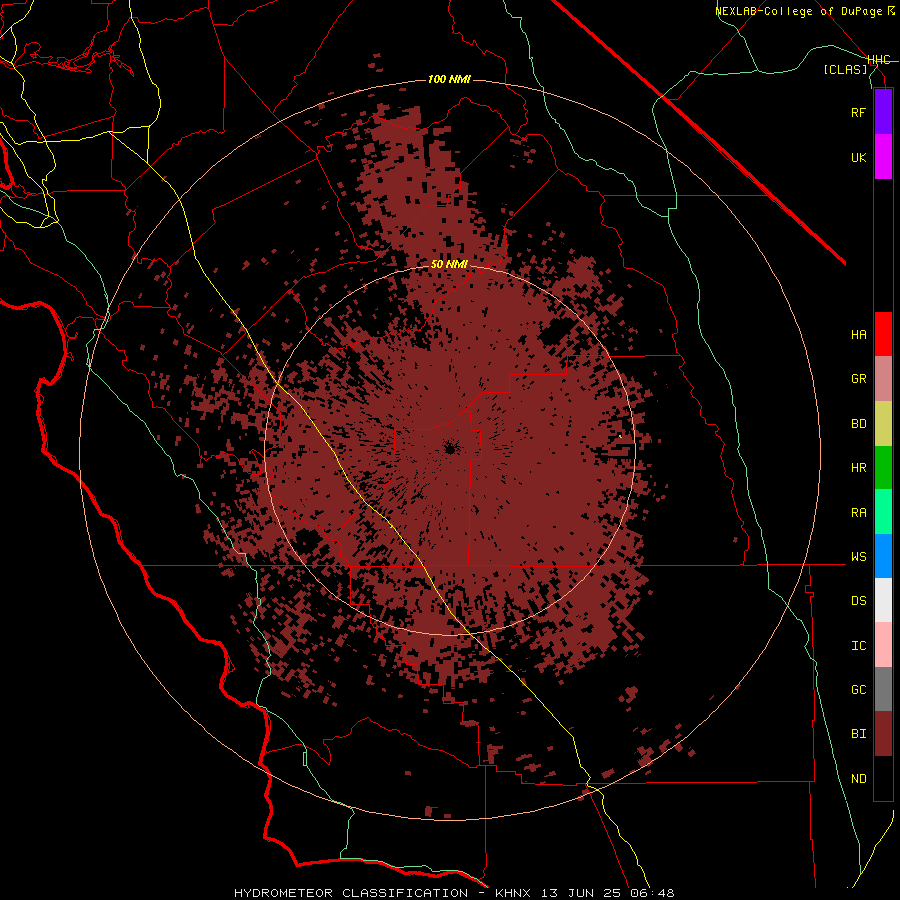The height and width of the screenshot is (900, 900).
Task: Click the BI dark red legend swatch
Action: 883,734
